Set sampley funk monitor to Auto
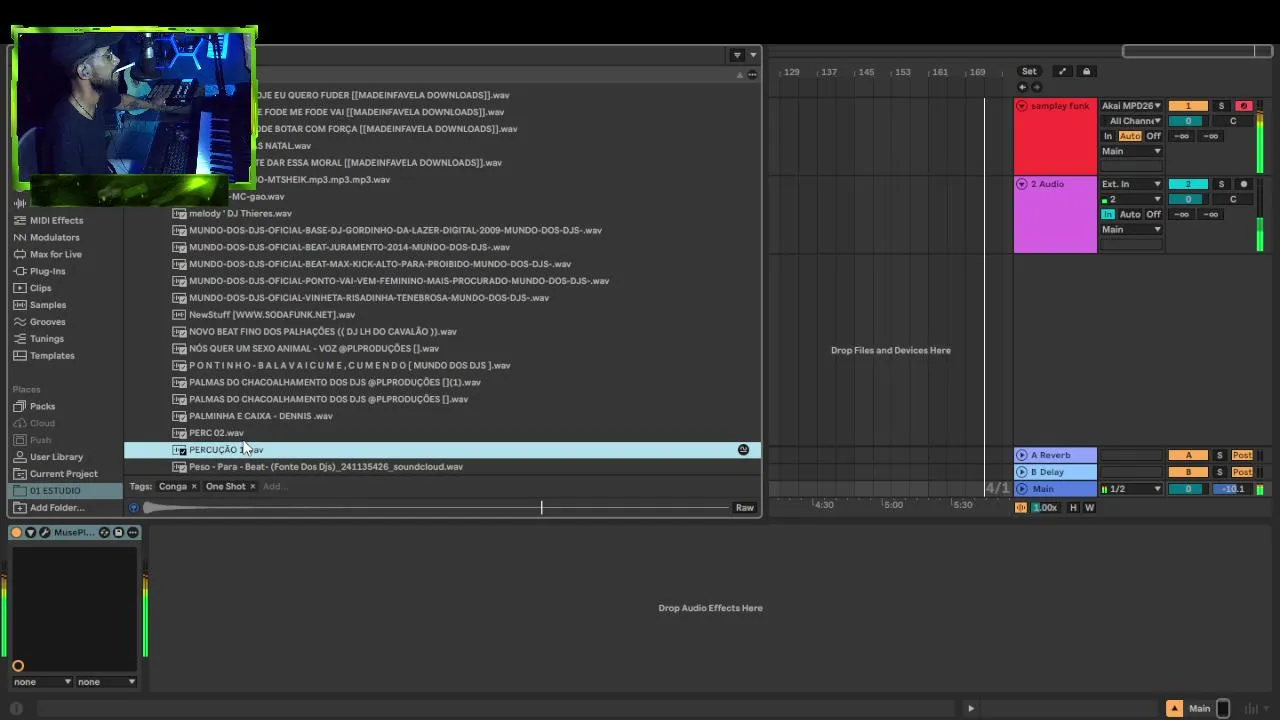Image resolution: width=1280 pixels, height=720 pixels. point(1130,136)
